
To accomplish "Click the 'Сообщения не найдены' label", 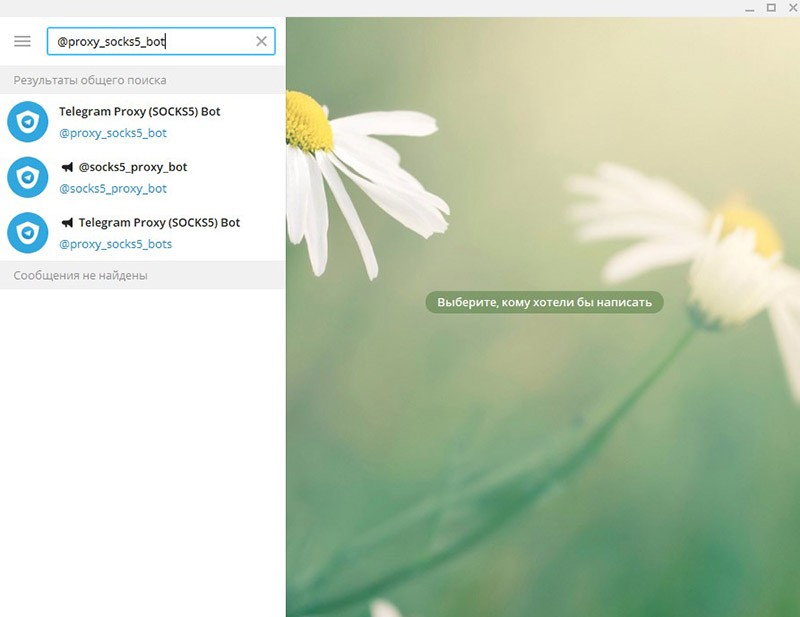I will tap(80, 275).
